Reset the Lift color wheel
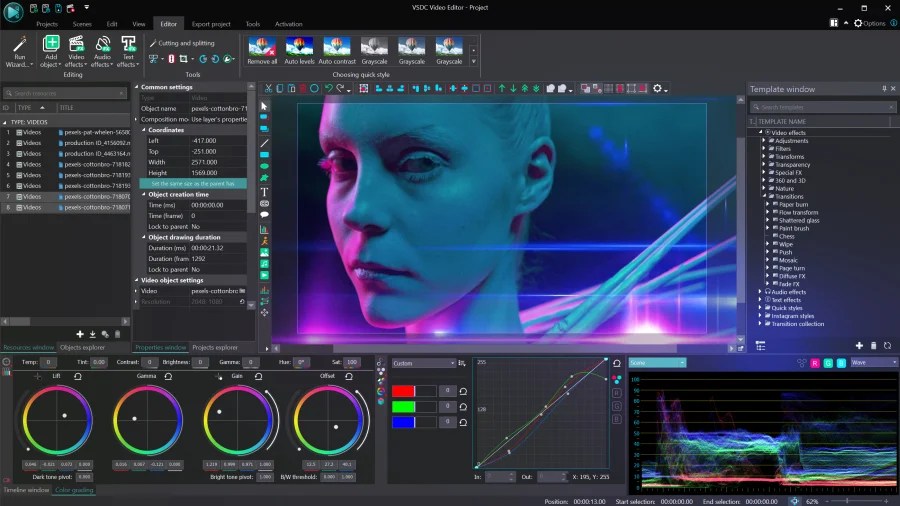Viewport: 900px width, 506px height. click(x=76, y=376)
